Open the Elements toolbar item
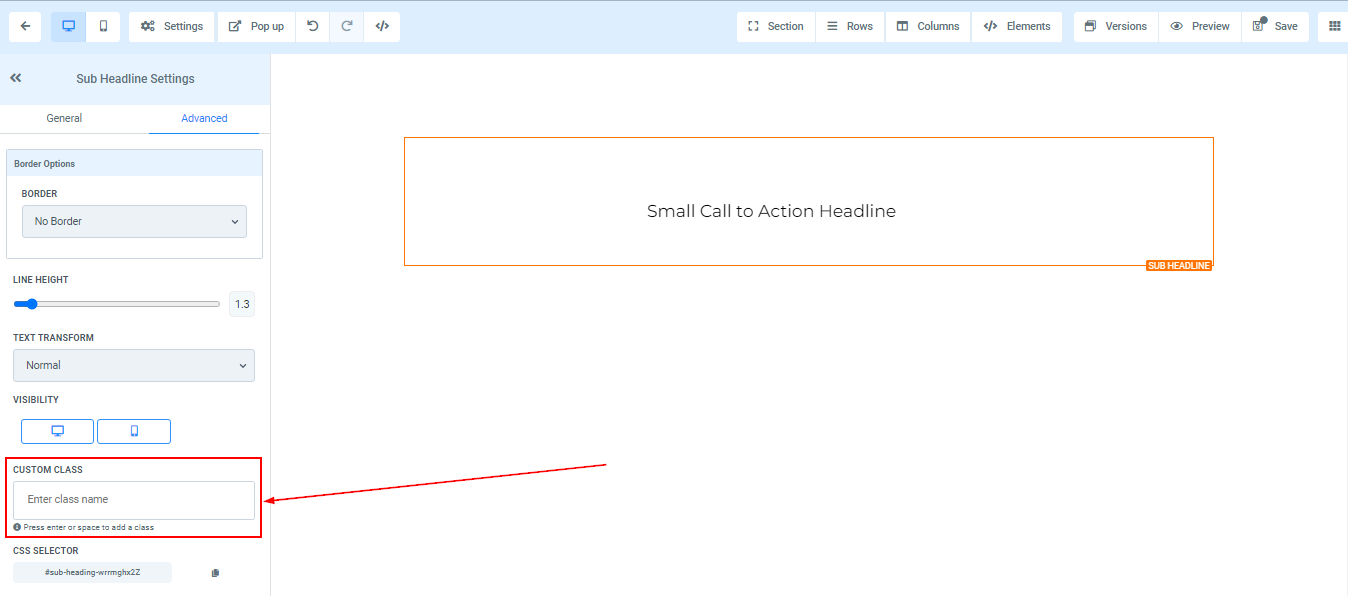 pyautogui.click(x=1017, y=26)
